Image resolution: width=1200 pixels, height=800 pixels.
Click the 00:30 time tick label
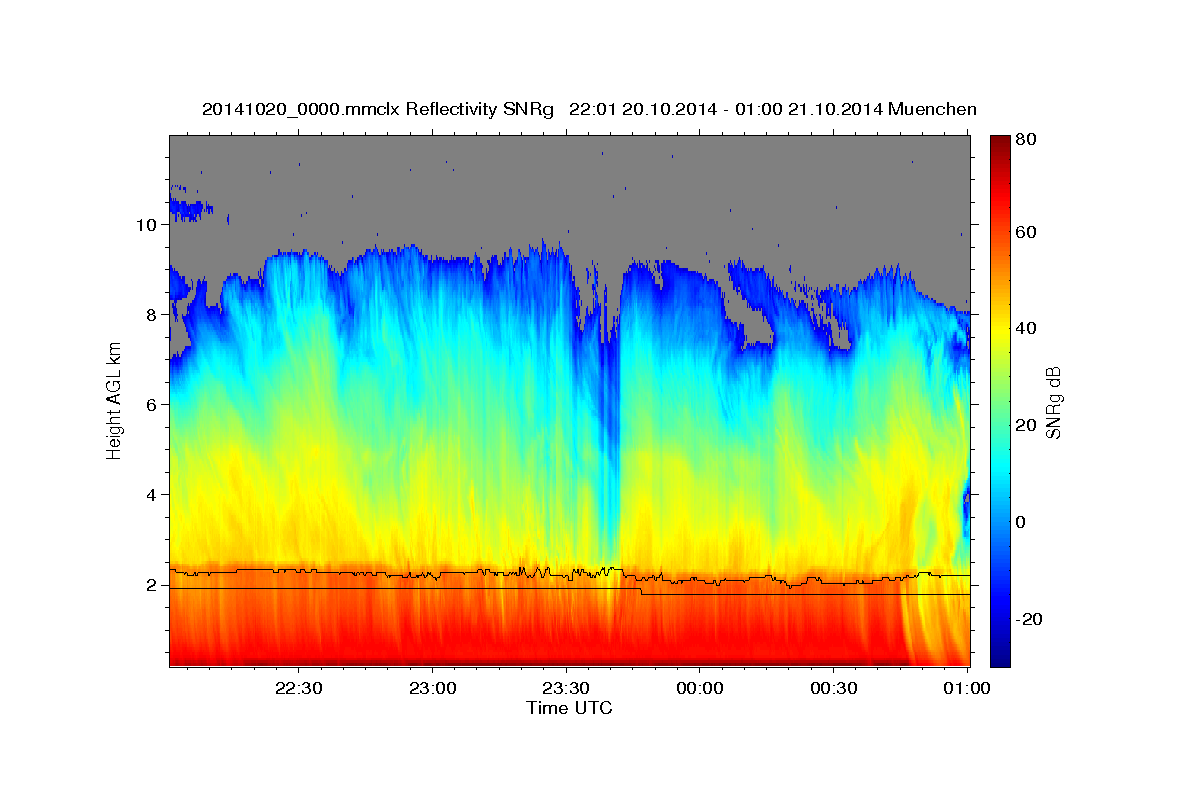point(833,688)
